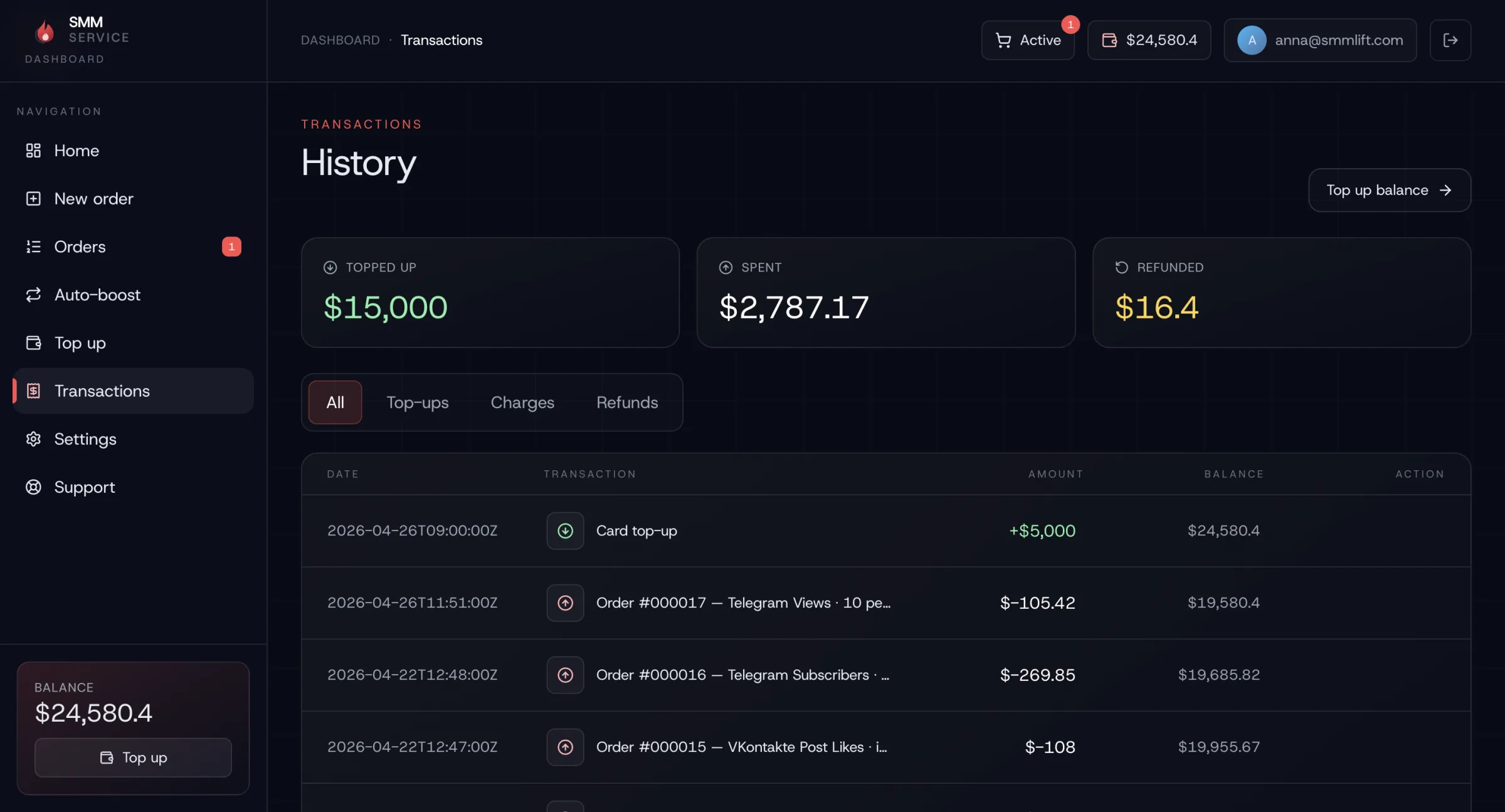Click the Dashboard breadcrumb link
This screenshot has height=812, width=1505.
(340, 40)
